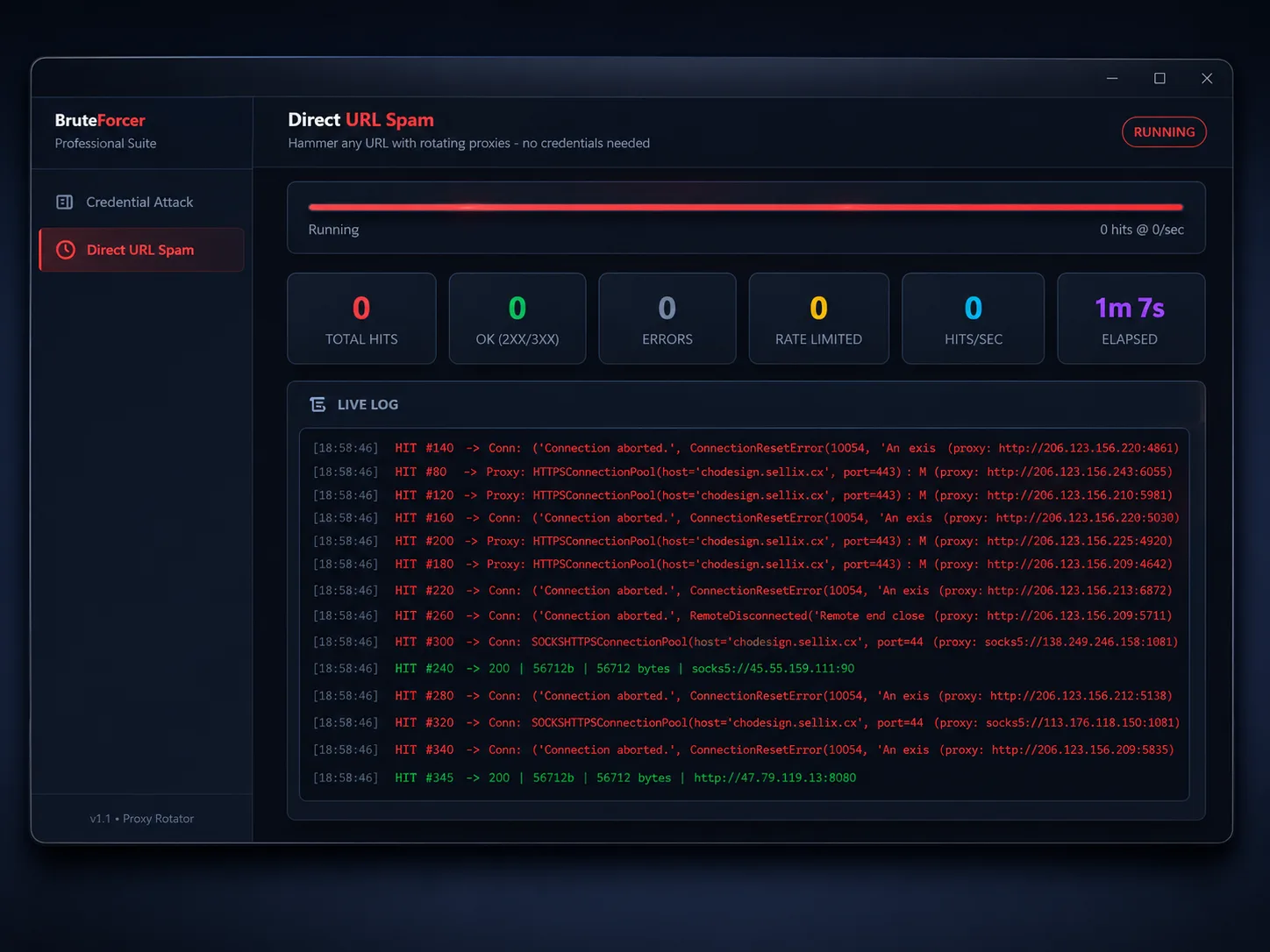
Task: Select the HIT #200 log line
Action: pyautogui.click(x=743, y=541)
